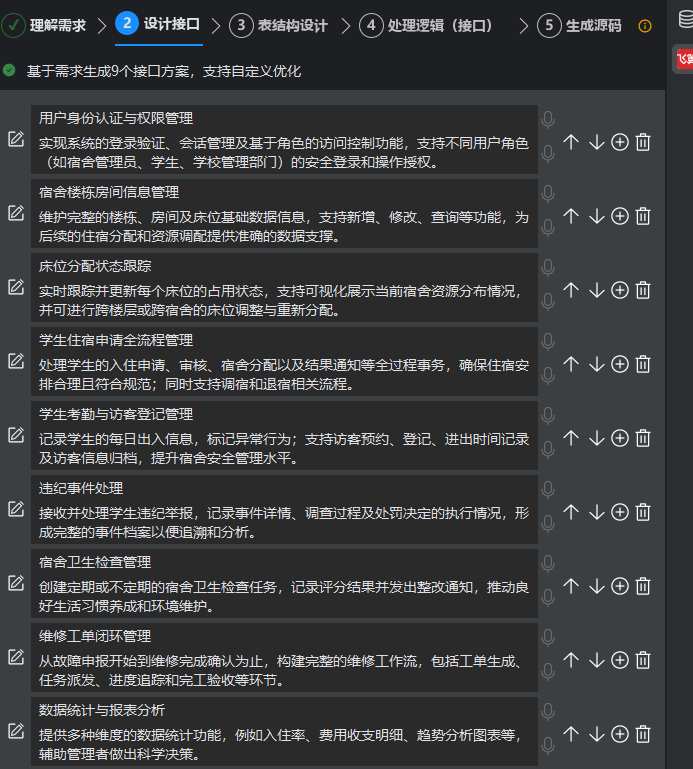This screenshot has height=769, width=693.
Task: Click microphone beside title 宿舍楼栋房间信息管理
Action: click(x=548, y=194)
